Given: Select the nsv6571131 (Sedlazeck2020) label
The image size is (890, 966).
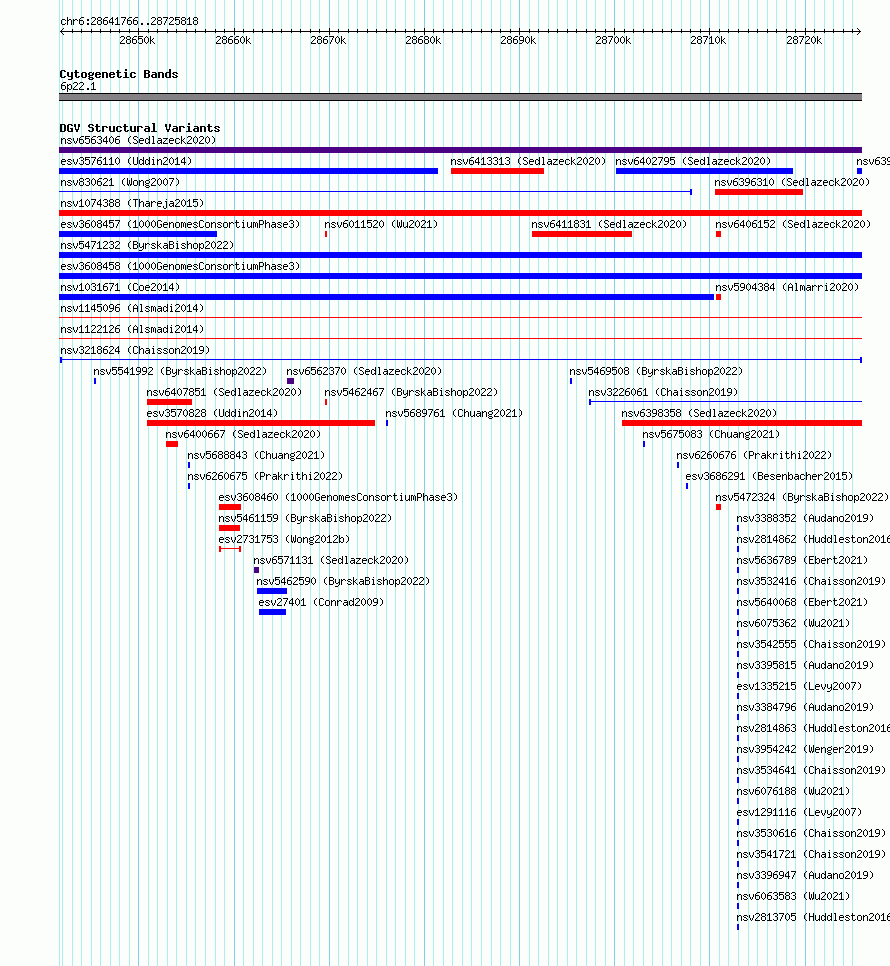Looking at the screenshot, I should tap(331, 560).
